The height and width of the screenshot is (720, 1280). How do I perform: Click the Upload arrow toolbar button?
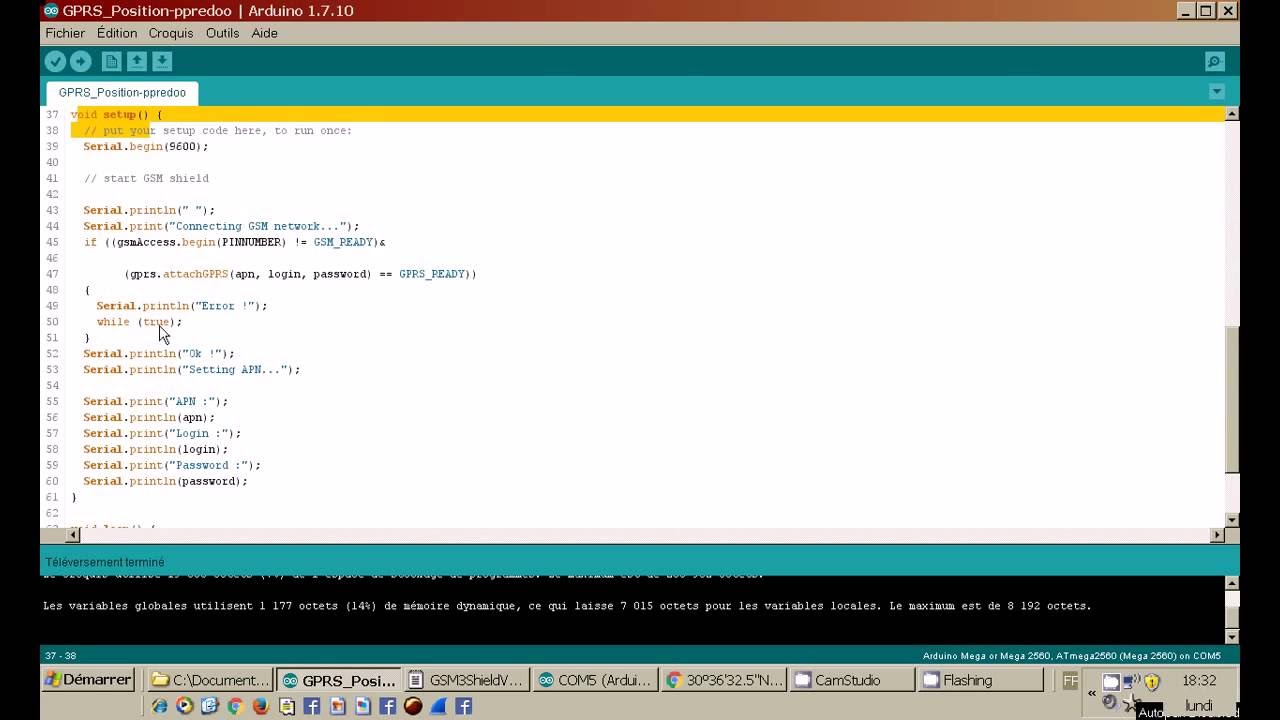[x=81, y=62]
